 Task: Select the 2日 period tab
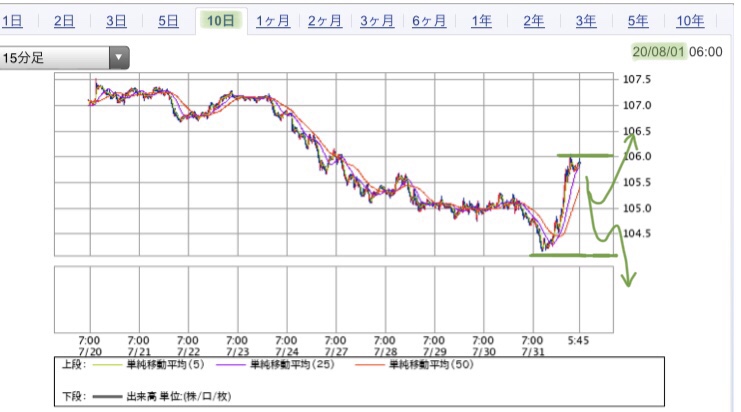[x=64, y=21]
